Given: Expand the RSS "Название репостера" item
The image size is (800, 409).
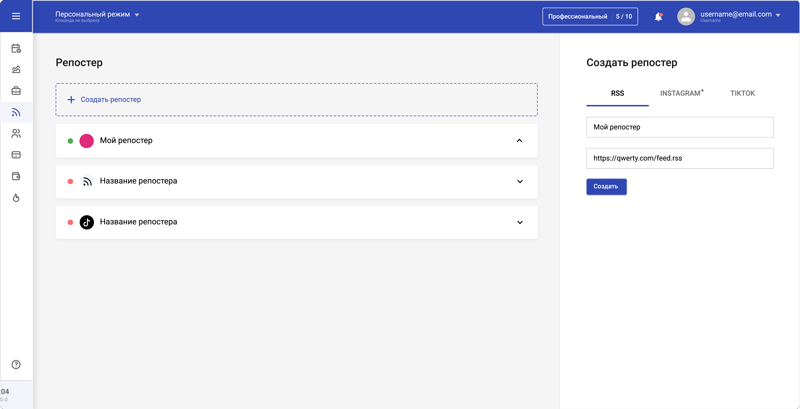Looking at the screenshot, I should point(519,182).
